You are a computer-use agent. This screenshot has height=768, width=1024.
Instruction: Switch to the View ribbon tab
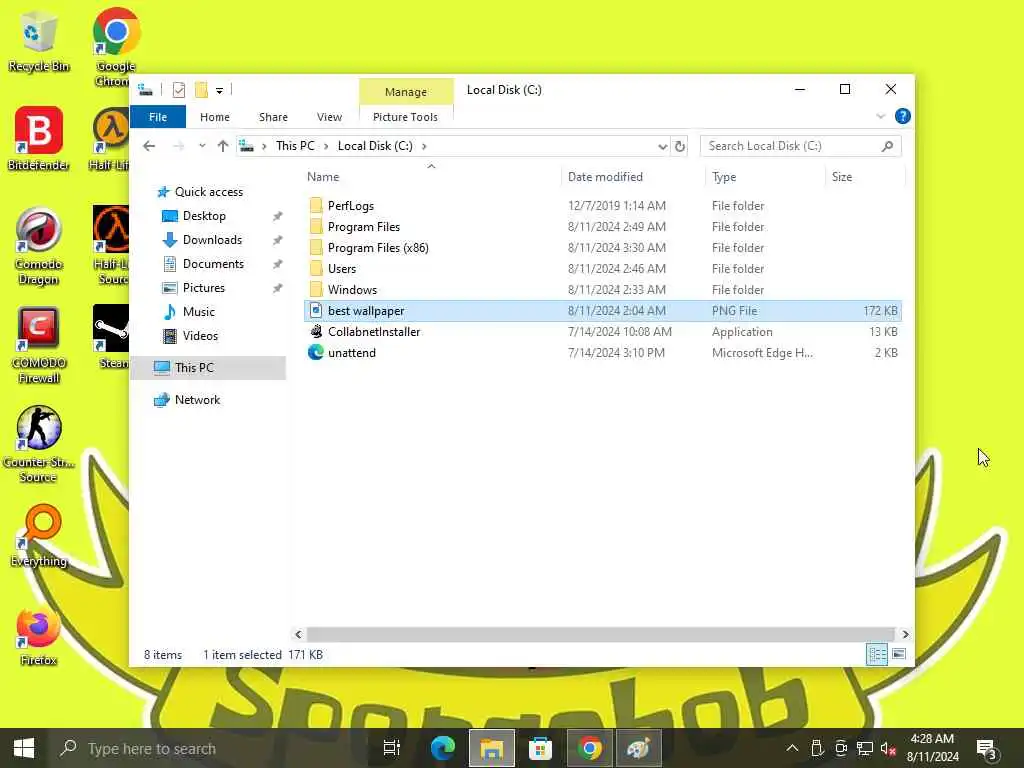[329, 117]
